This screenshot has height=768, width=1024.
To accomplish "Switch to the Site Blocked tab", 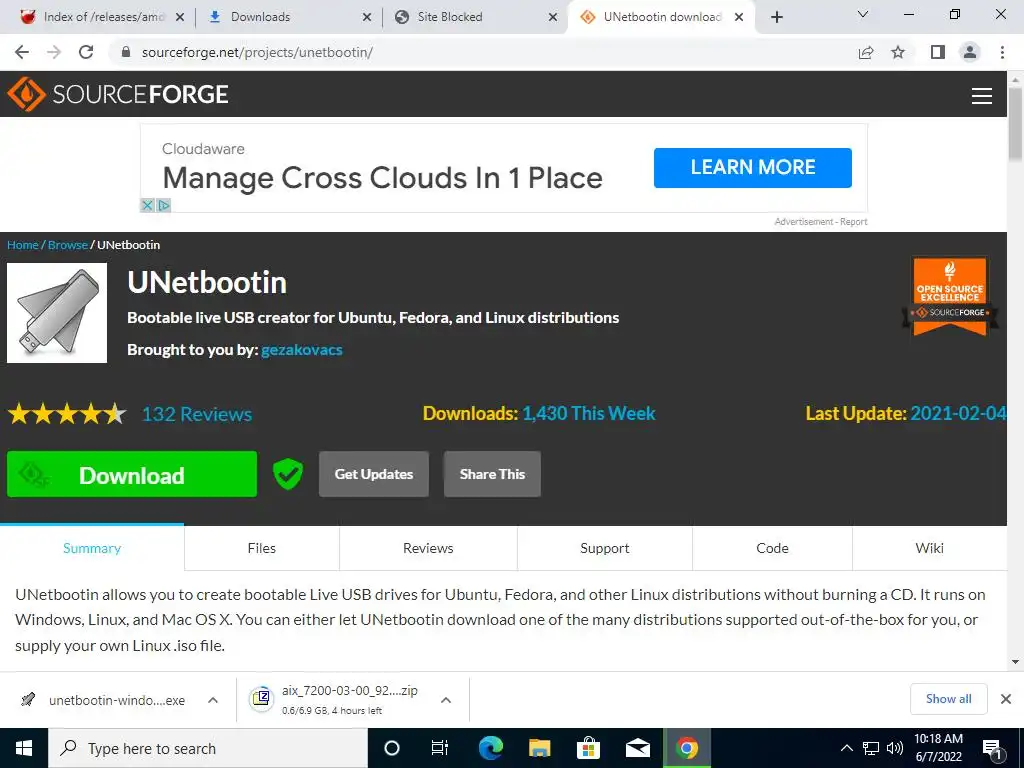I will point(474,17).
